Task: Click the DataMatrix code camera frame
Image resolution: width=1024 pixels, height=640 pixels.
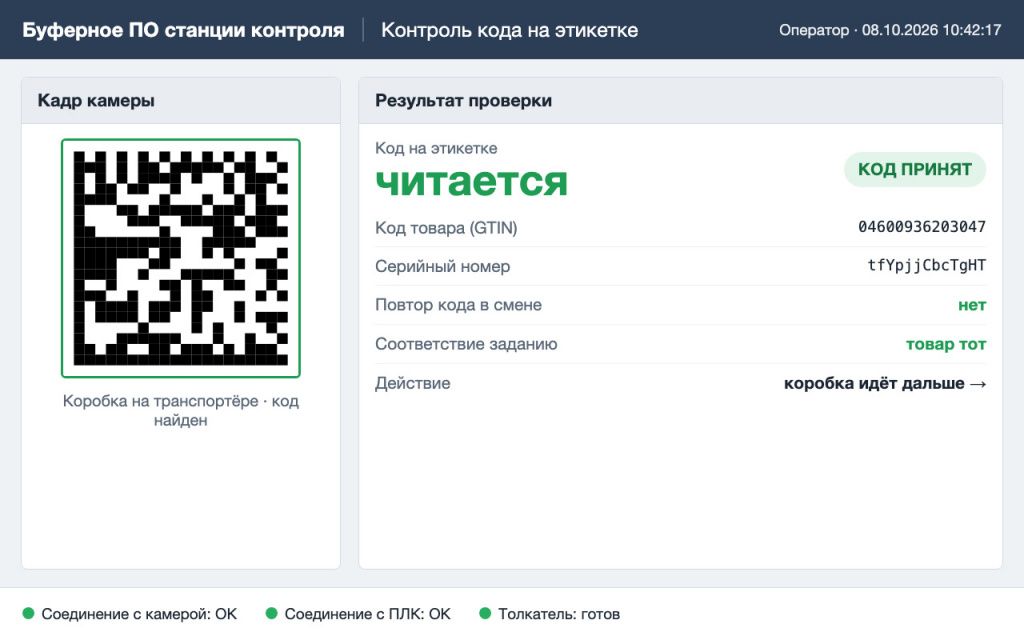Action: click(x=181, y=258)
